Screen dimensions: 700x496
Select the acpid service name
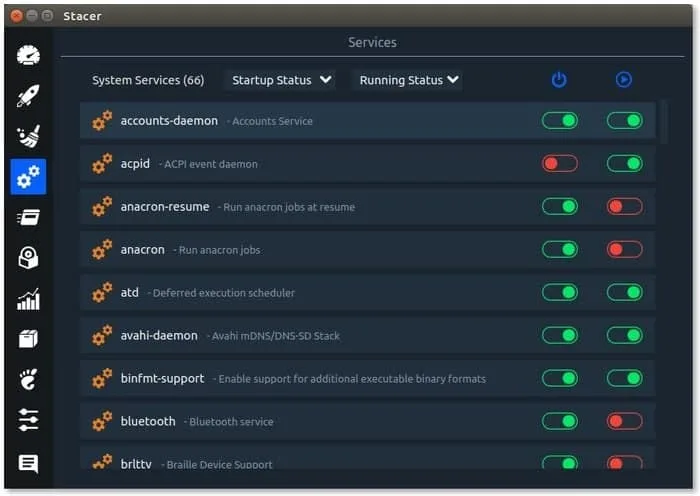click(x=135, y=164)
